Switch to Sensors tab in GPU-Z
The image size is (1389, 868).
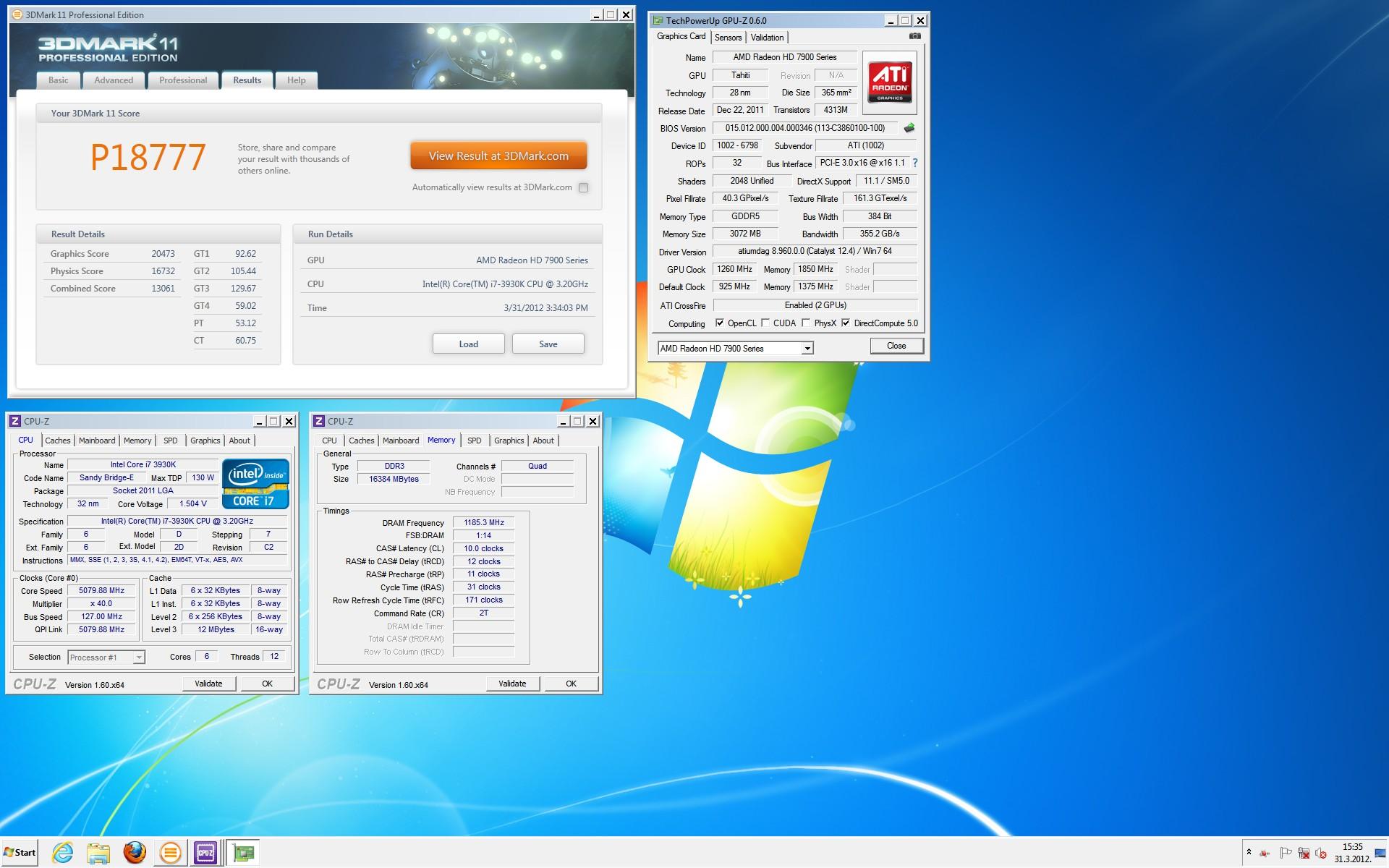[x=729, y=38]
